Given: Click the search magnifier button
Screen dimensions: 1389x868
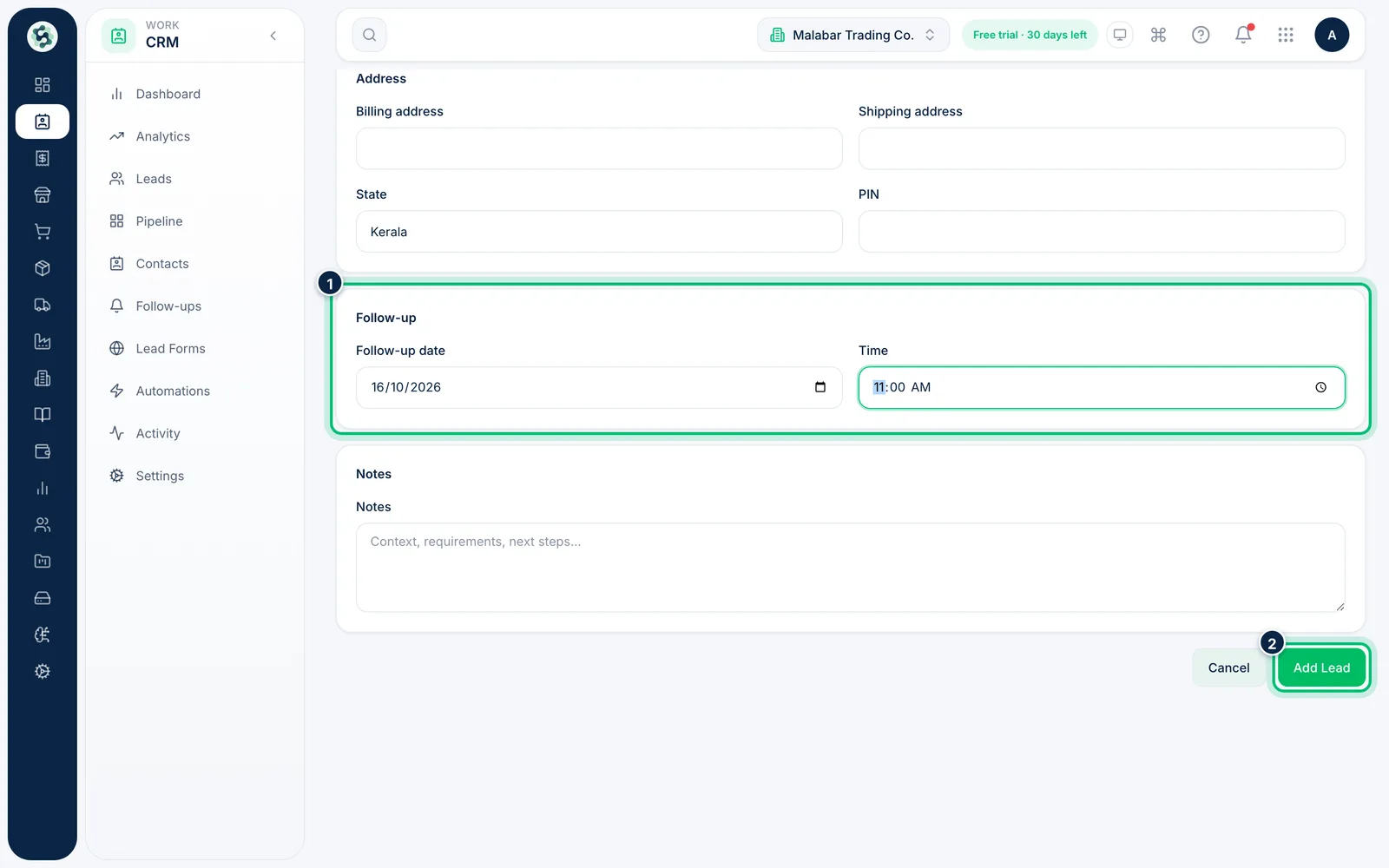Looking at the screenshot, I should coord(369,35).
